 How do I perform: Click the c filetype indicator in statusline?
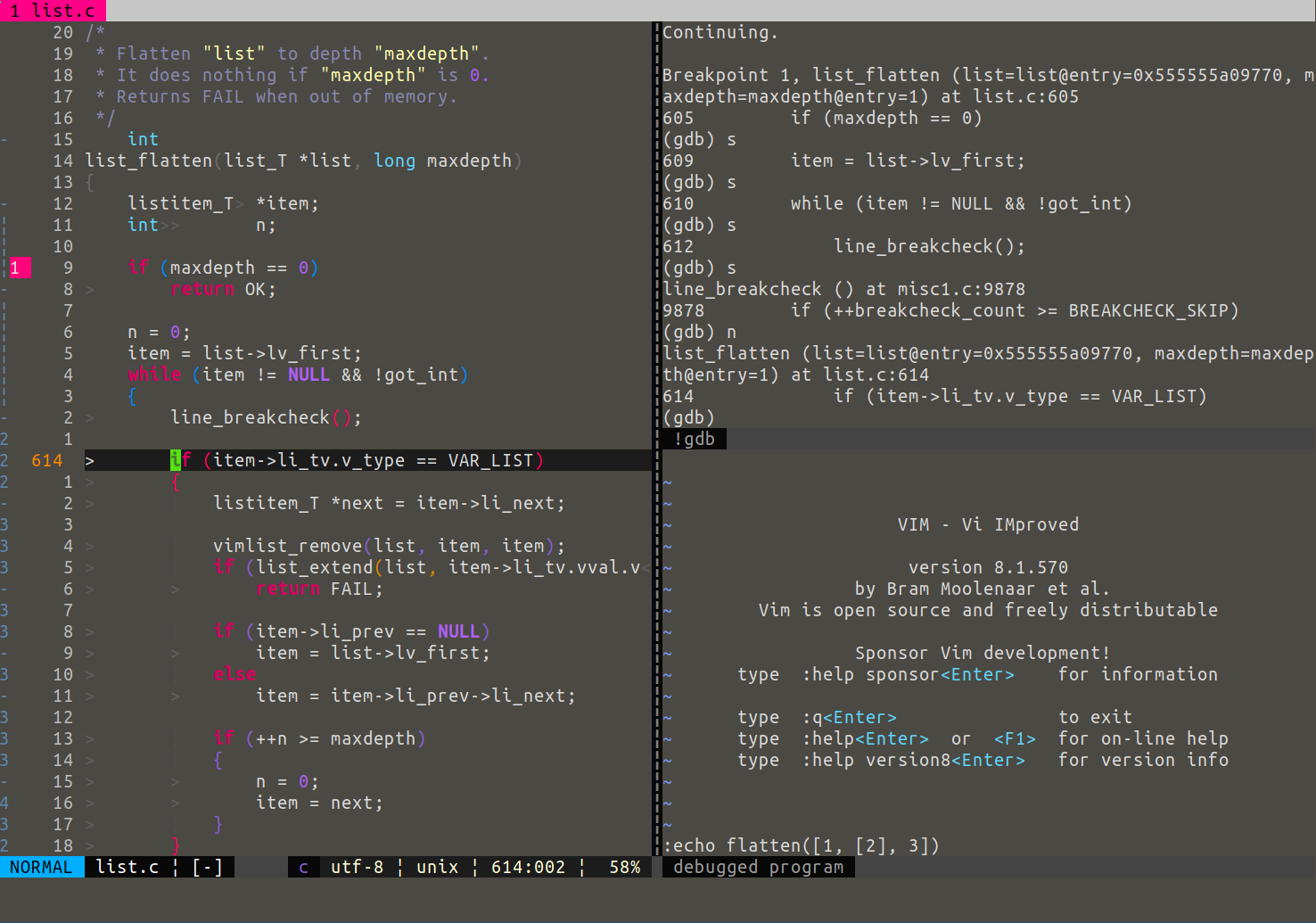tap(303, 866)
